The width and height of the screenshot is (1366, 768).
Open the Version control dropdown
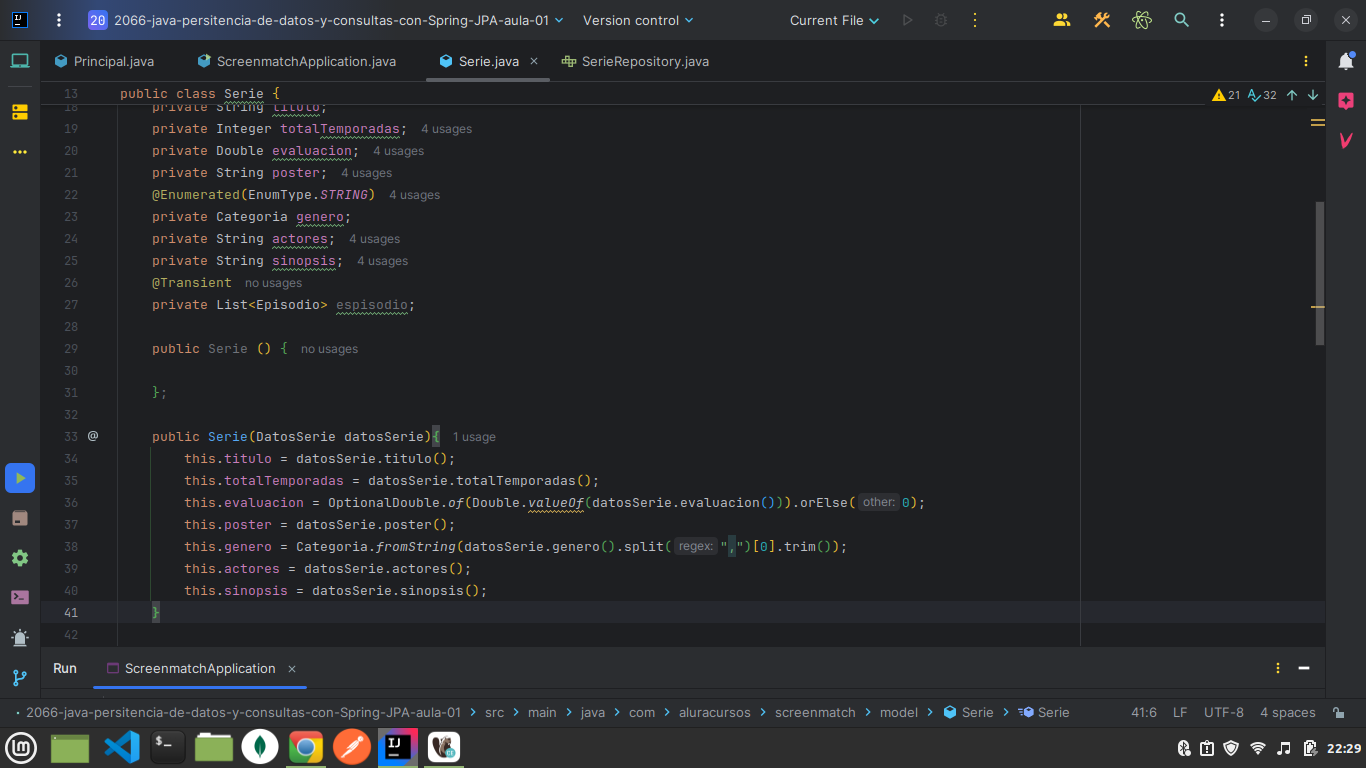point(638,20)
